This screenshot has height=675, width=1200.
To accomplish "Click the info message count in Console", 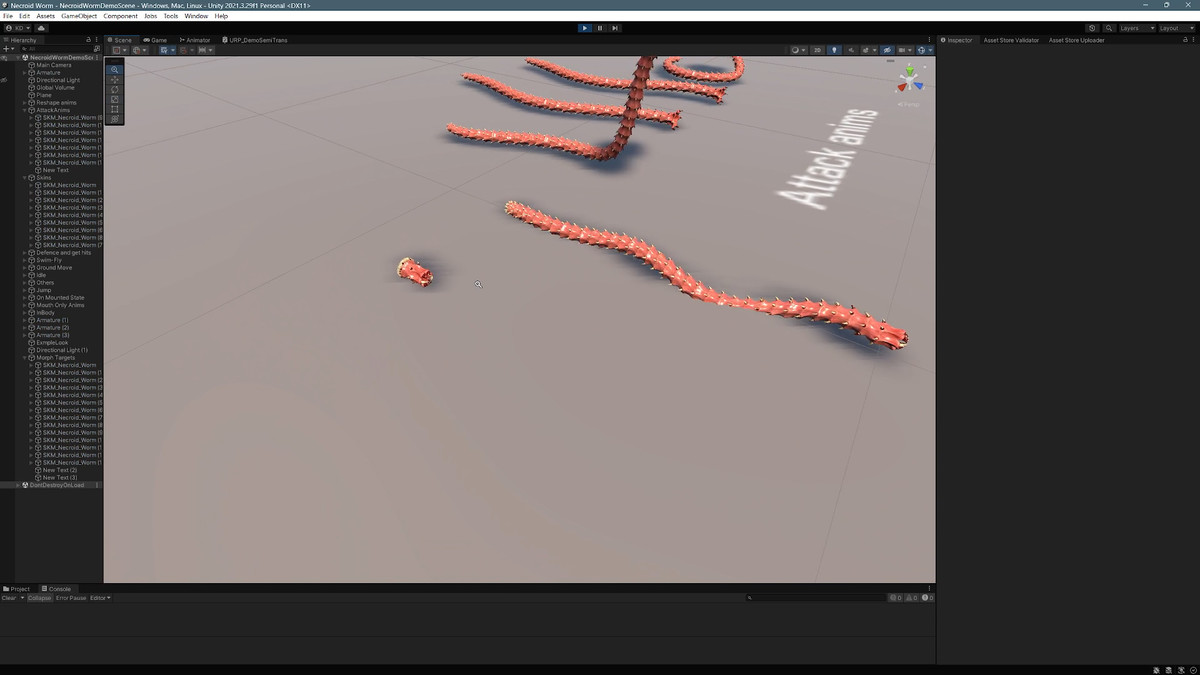I will click(896, 598).
